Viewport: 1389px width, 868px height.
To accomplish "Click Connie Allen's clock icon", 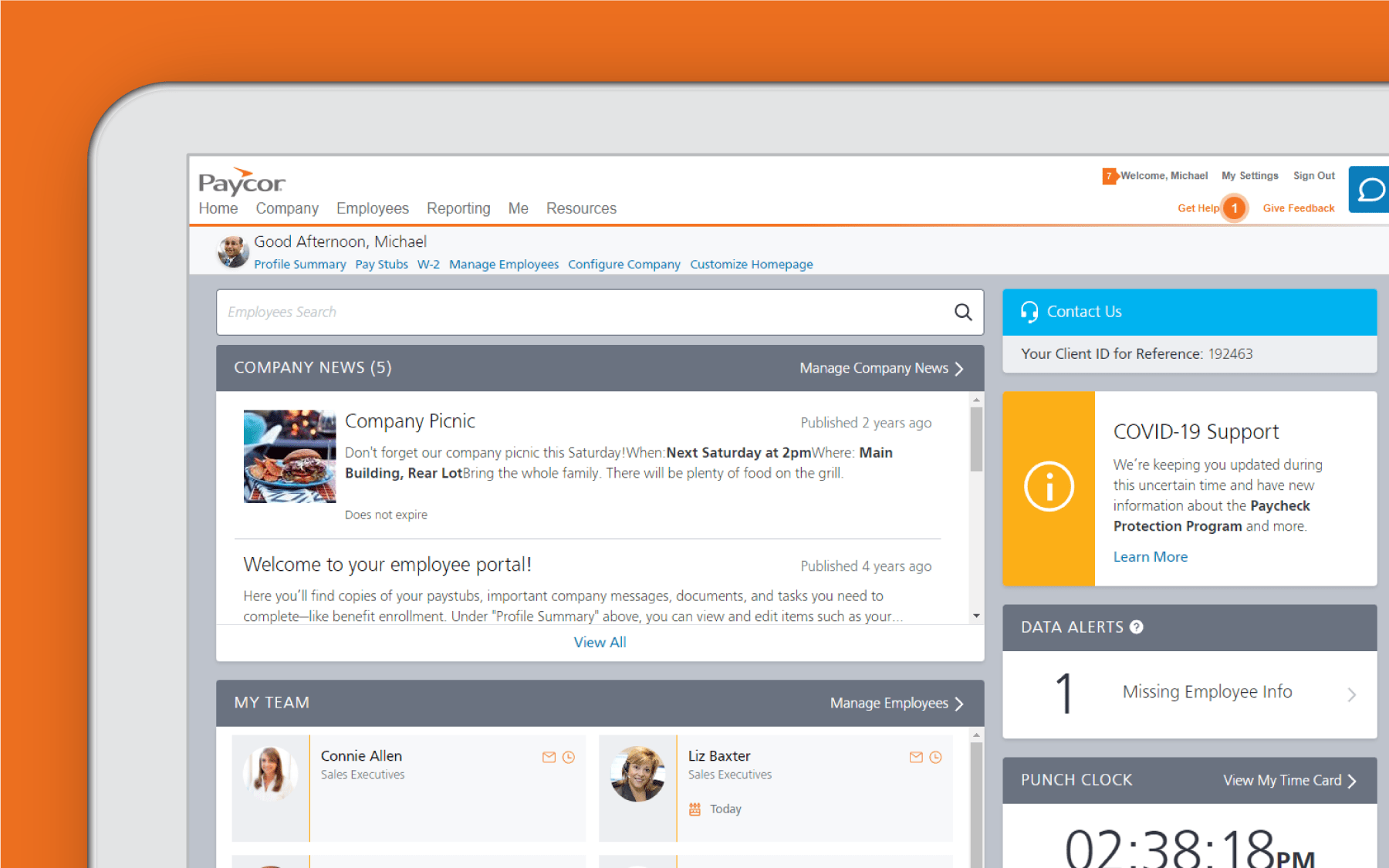I will click(569, 757).
